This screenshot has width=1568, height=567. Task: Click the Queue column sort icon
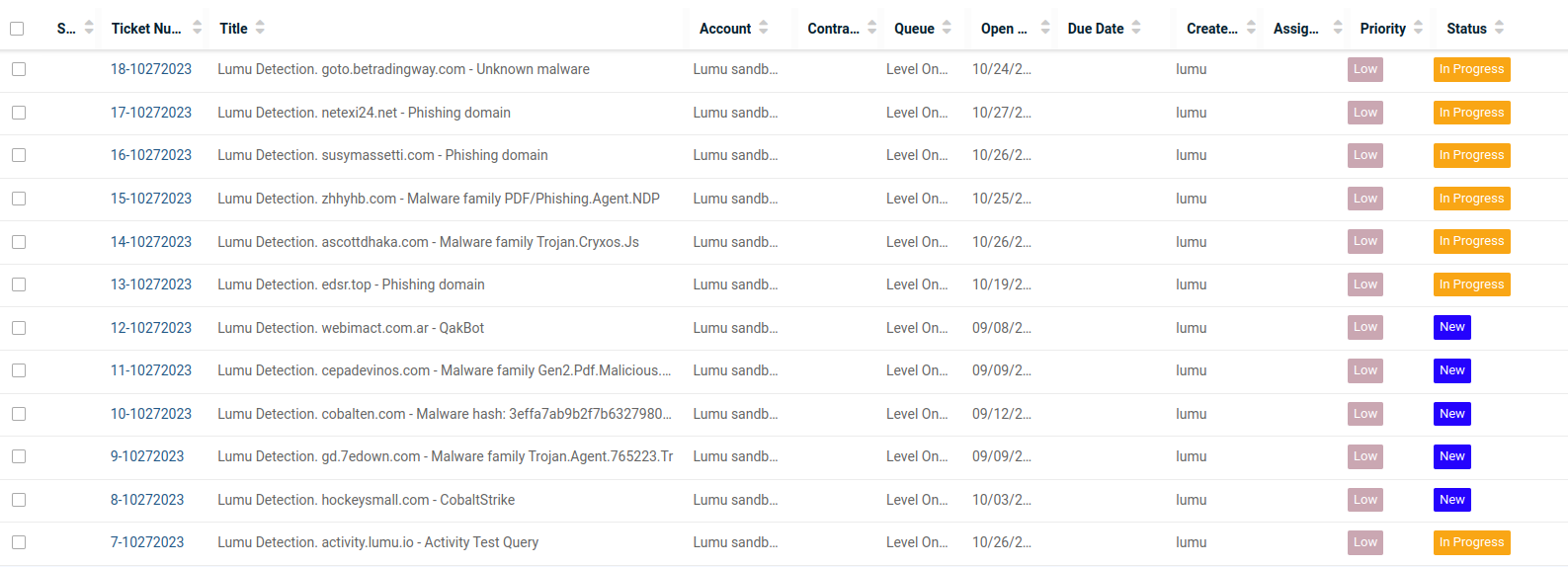click(x=947, y=29)
